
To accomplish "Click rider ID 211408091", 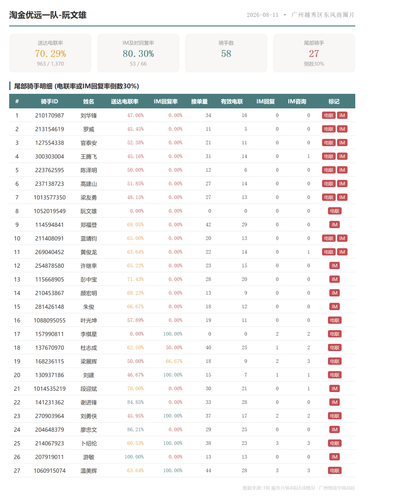I will coord(50,238).
